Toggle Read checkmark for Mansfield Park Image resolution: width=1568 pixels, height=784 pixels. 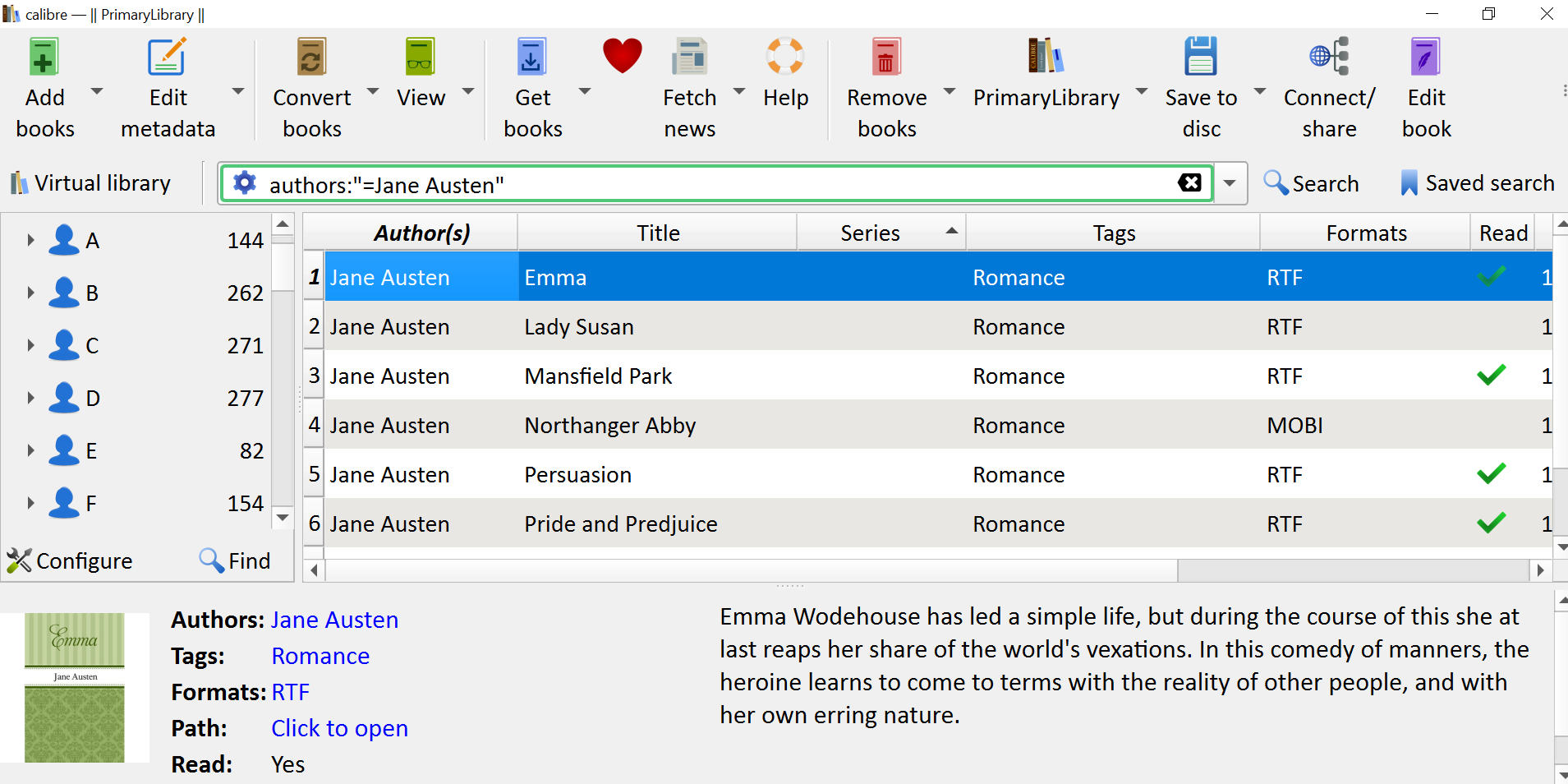1491,376
